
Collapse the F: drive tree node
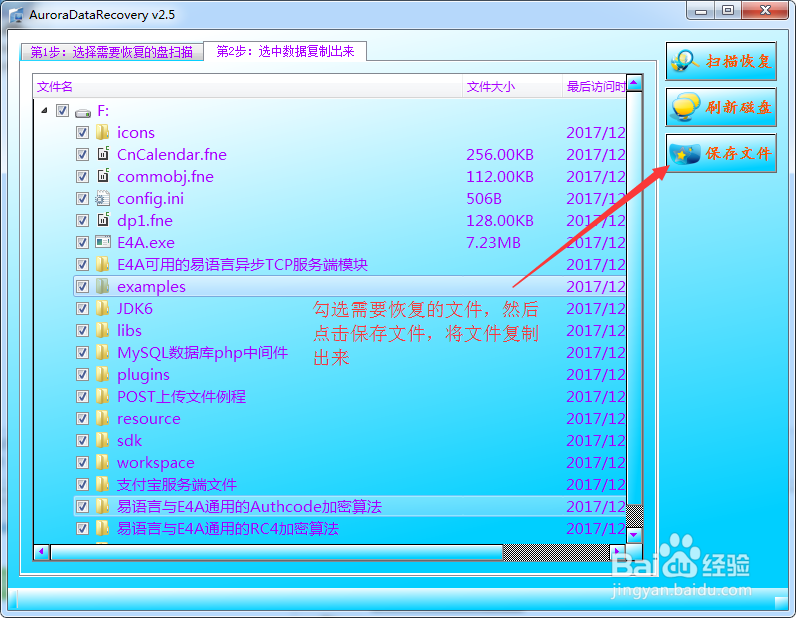tap(44, 110)
